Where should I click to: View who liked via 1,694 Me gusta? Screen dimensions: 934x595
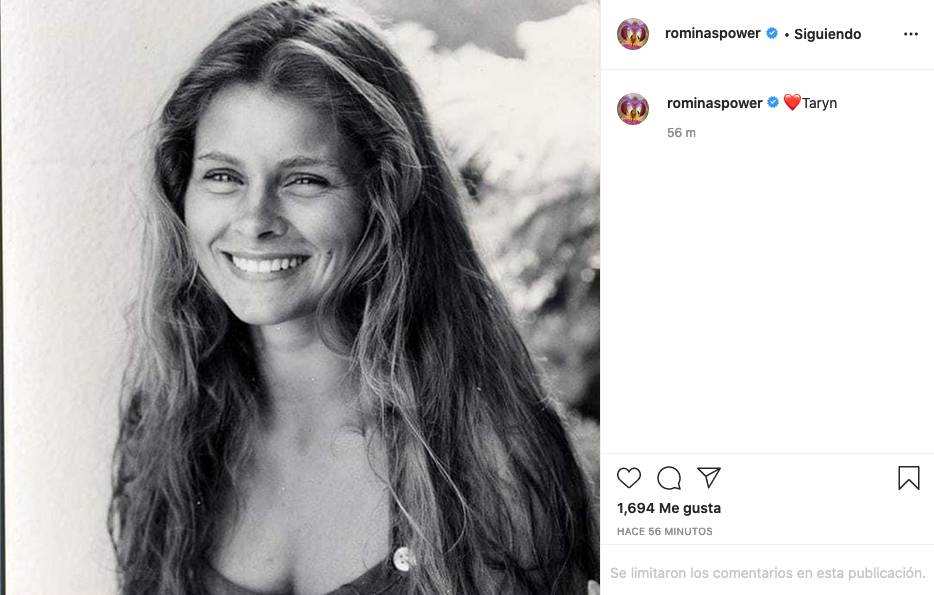click(669, 508)
